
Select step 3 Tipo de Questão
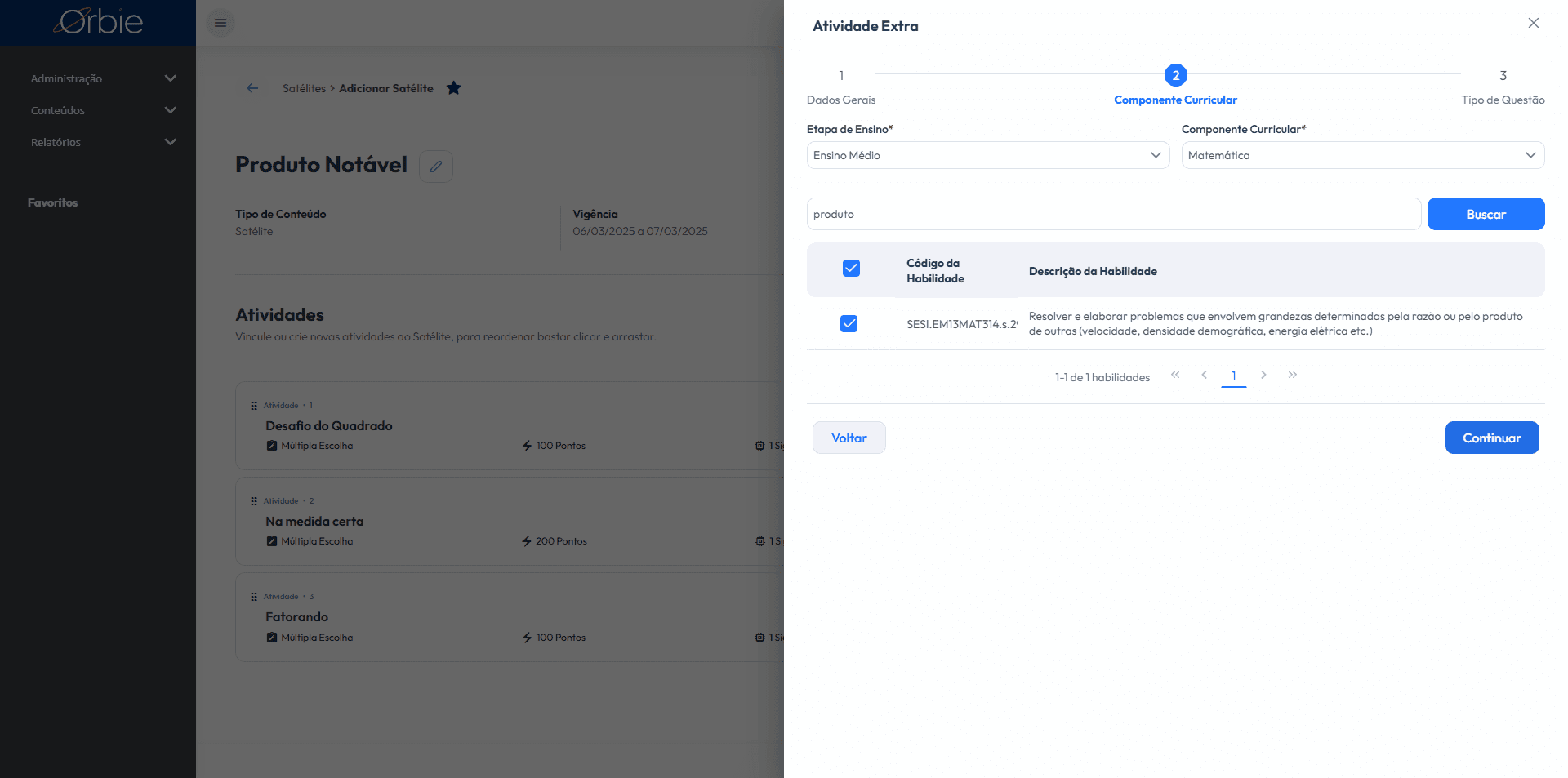[1503, 86]
